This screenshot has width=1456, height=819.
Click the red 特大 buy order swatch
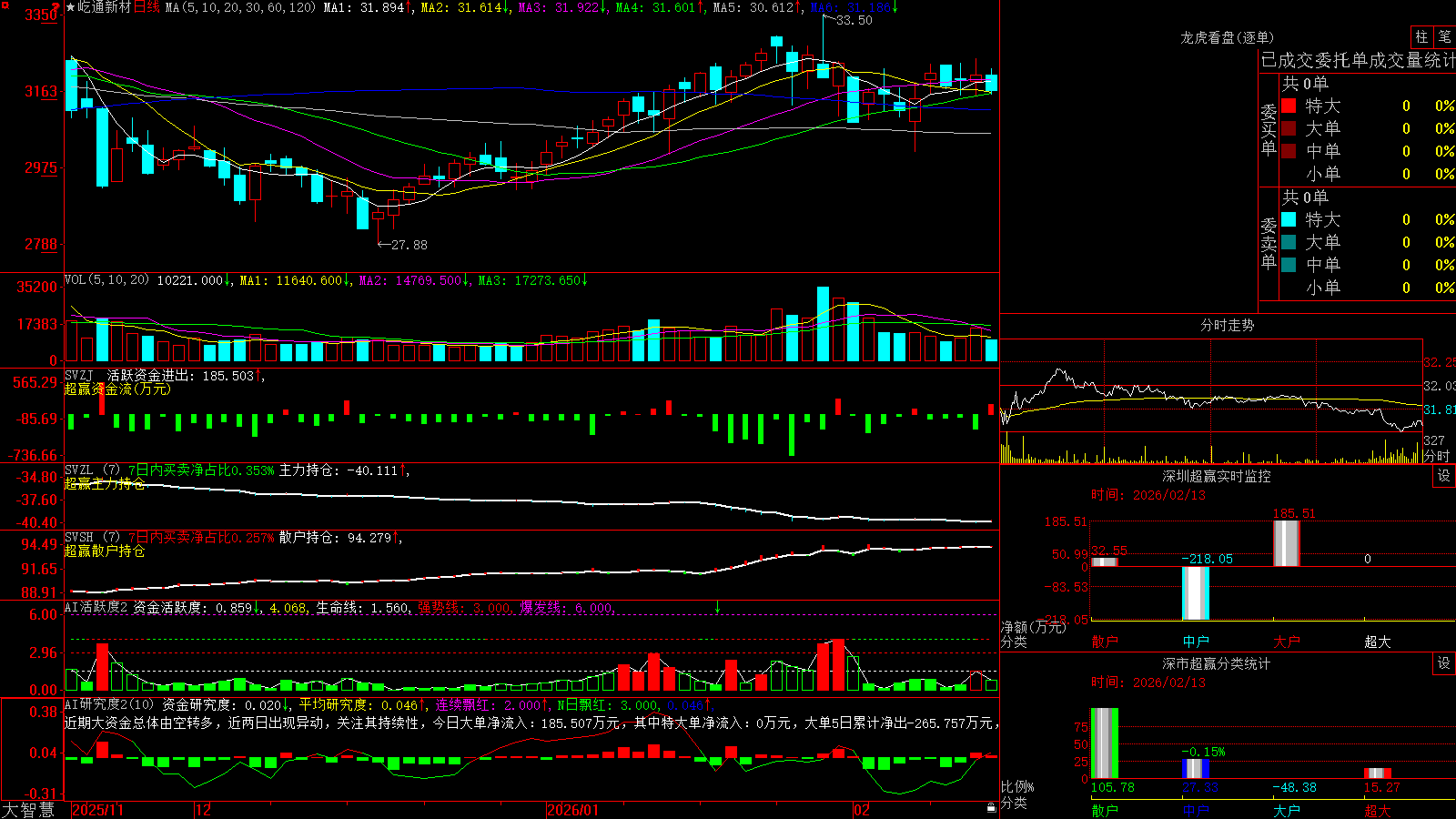tap(1289, 106)
